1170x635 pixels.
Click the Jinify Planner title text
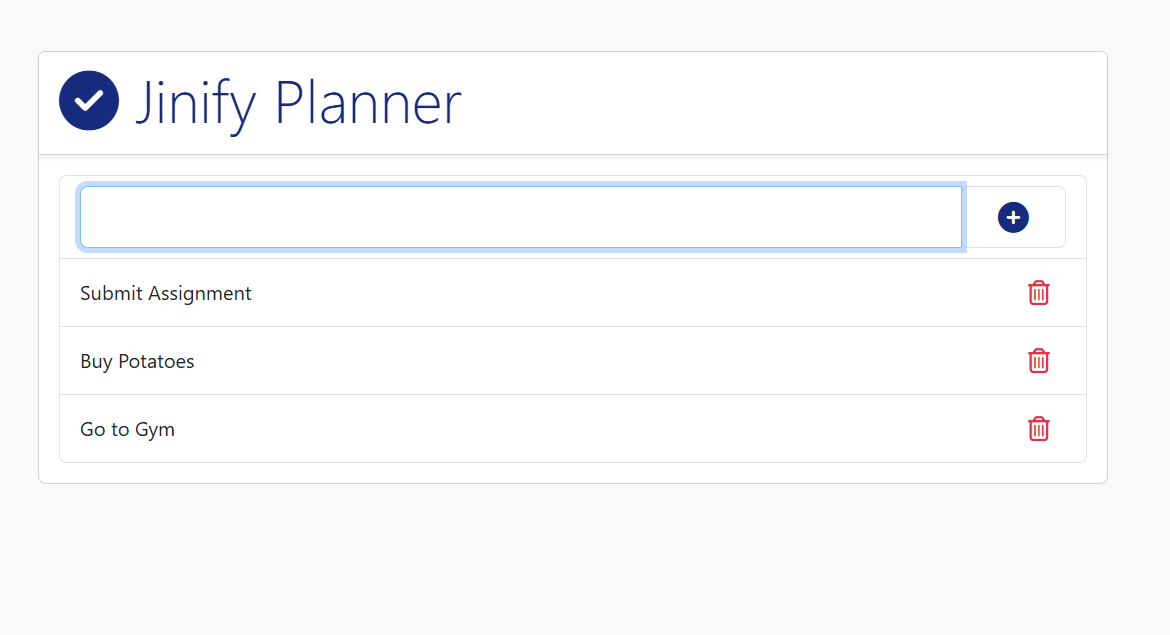pyautogui.click(x=298, y=102)
